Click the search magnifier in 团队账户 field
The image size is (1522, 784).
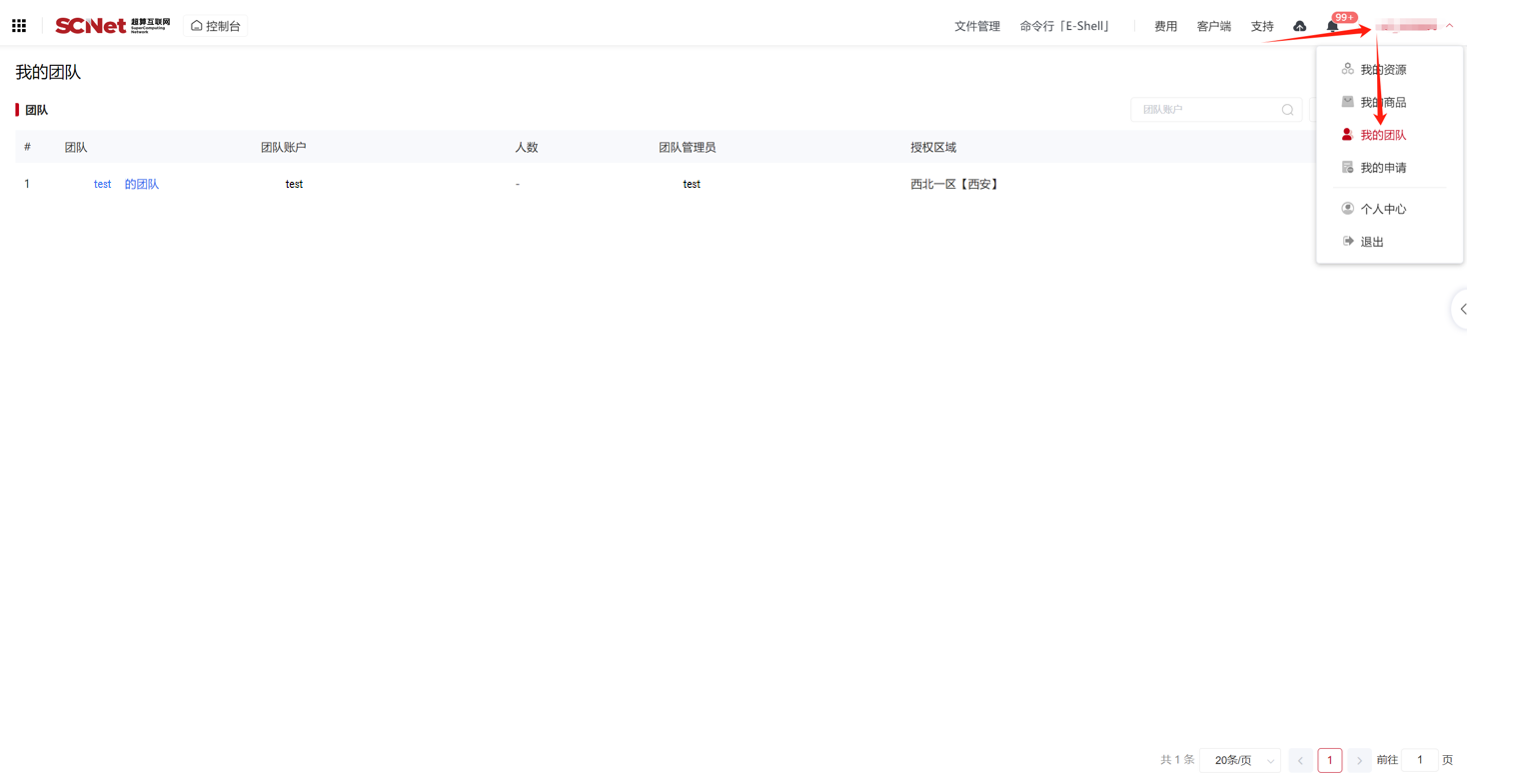(x=1287, y=110)
